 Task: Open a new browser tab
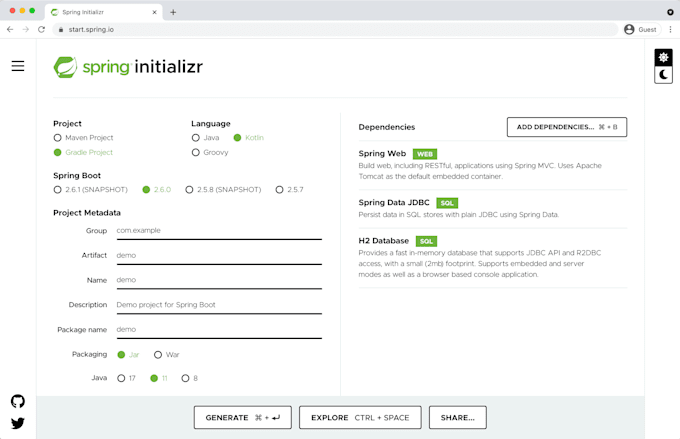tap(173, 12)
